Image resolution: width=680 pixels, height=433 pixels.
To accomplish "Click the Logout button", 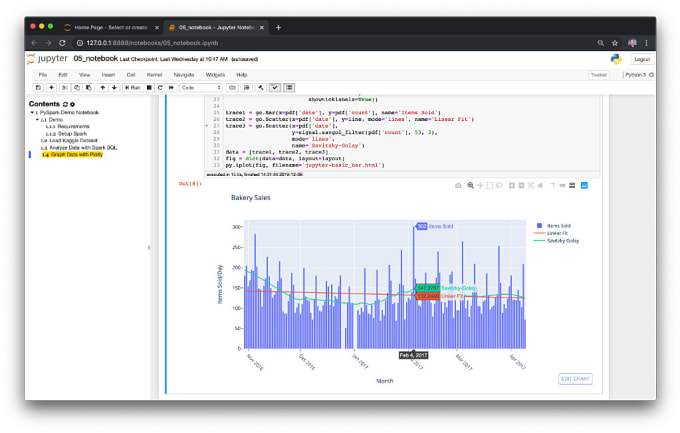I will [x=642, y=59].
